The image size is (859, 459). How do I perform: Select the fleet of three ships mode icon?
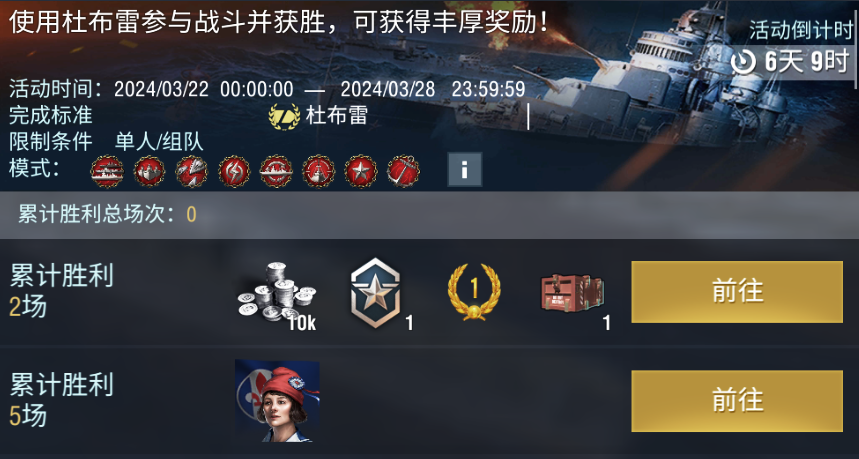(x=149, y=171)
